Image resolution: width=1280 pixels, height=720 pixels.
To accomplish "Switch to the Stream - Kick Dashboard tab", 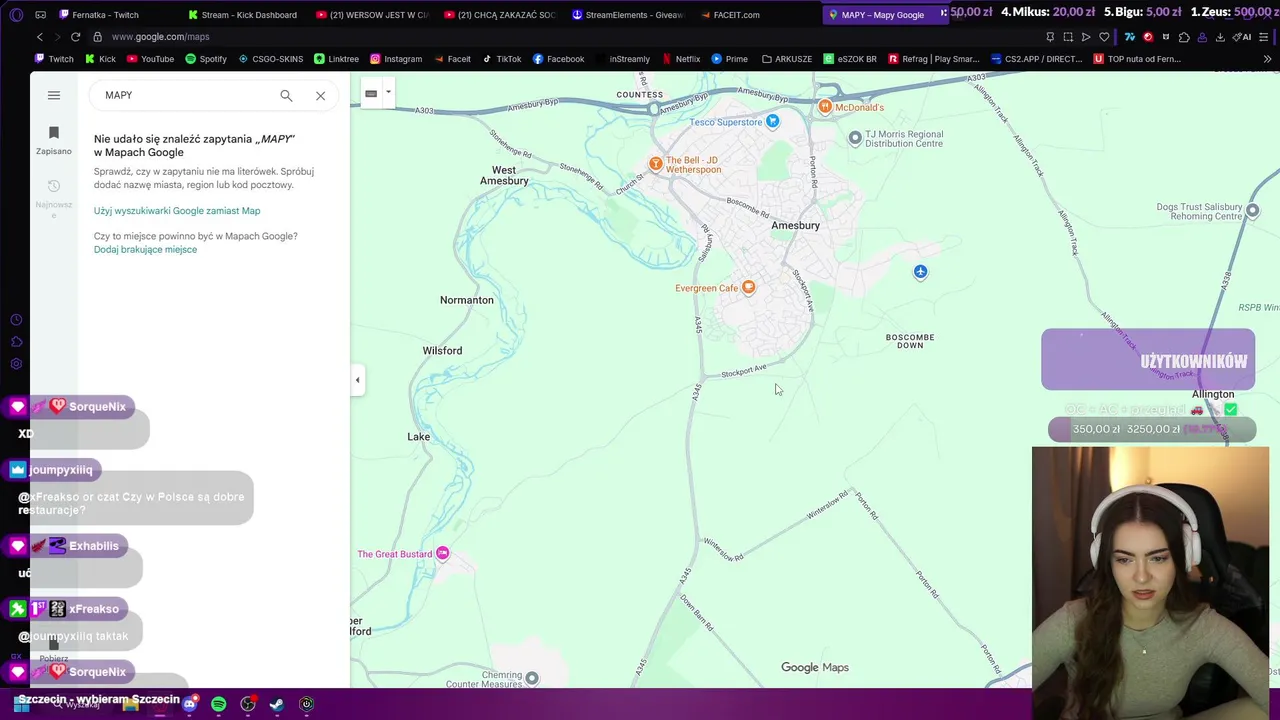I will [243, 15].
